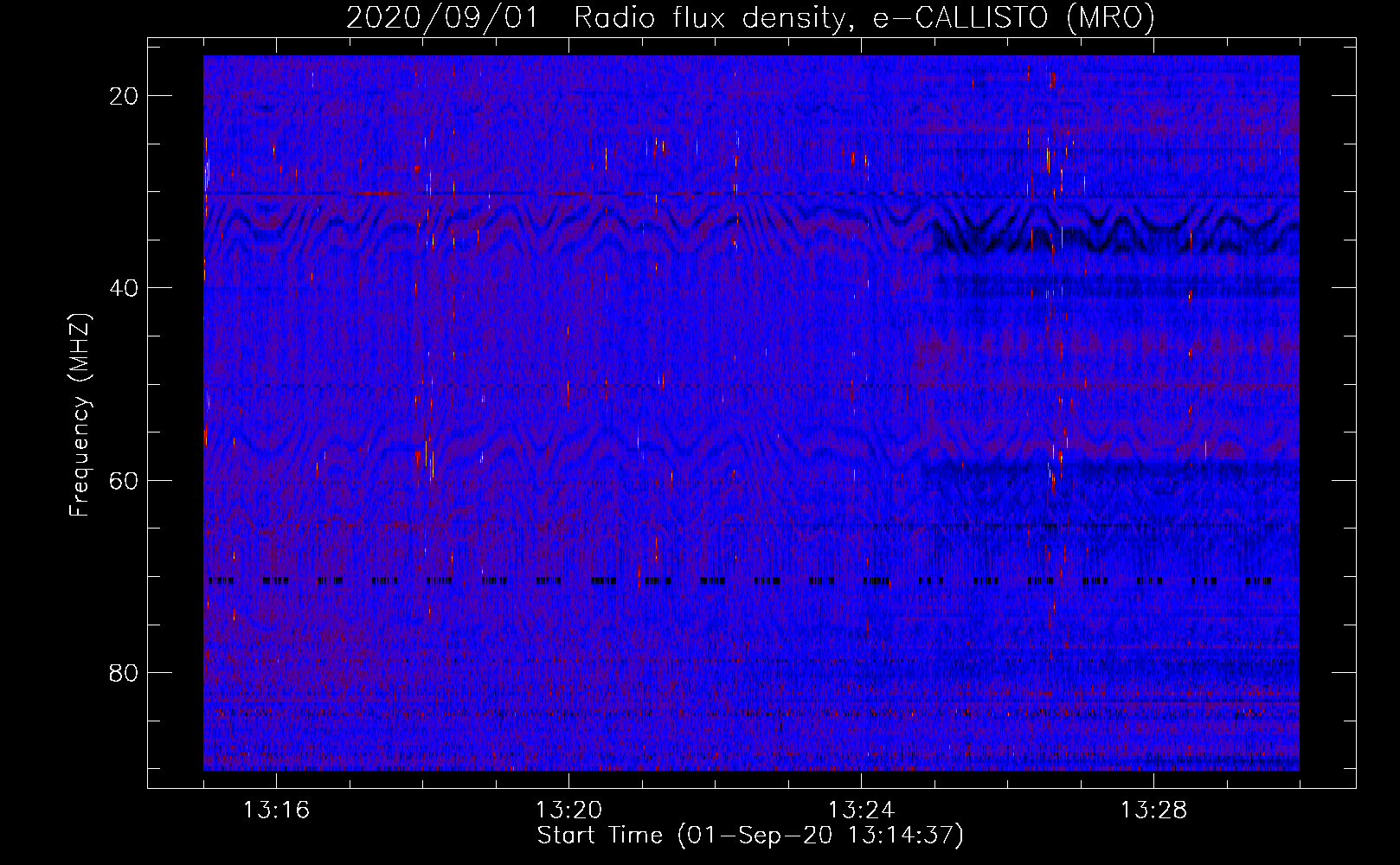Click the frequency tick label '60'
This screenshot has width=1400, height=865.
point(124,480)
